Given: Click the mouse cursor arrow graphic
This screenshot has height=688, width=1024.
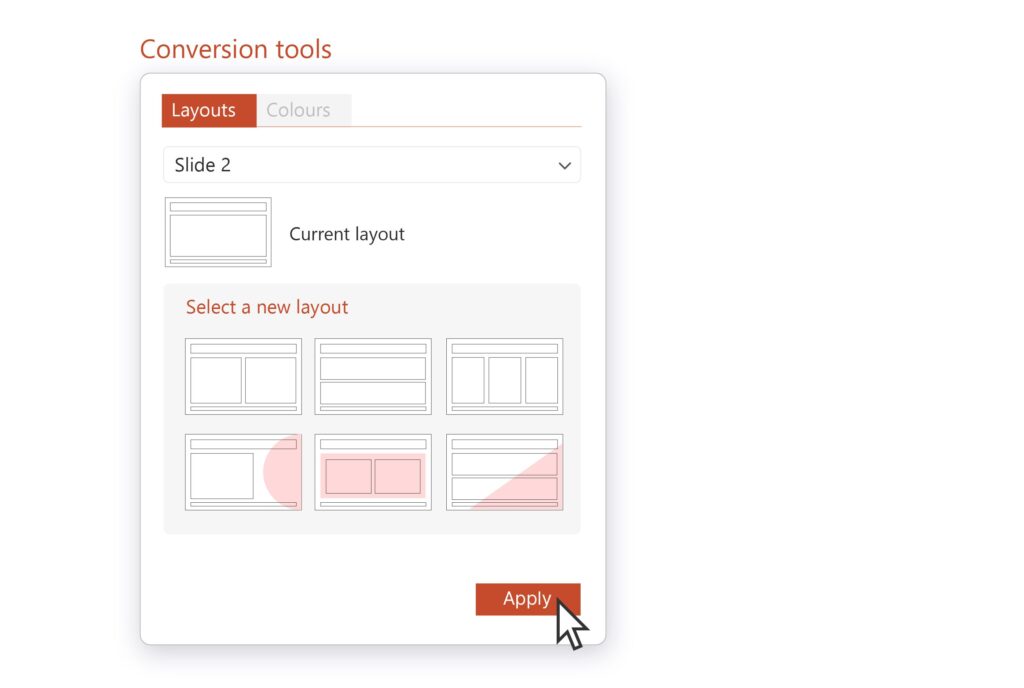Looking at the screenshot, I should [571, 624].
